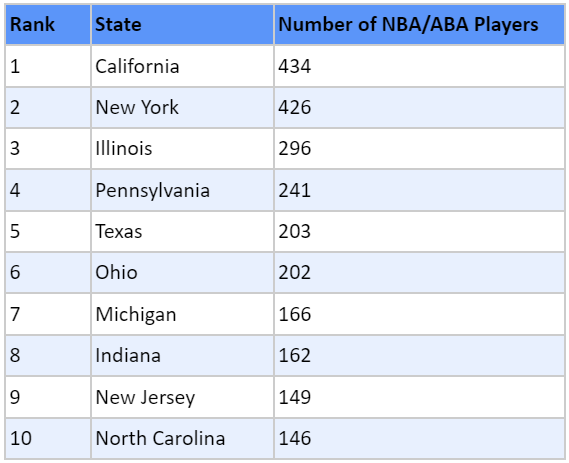Click the State column header
Viewport: 569px width, 463px height.
tap(183, 25)
